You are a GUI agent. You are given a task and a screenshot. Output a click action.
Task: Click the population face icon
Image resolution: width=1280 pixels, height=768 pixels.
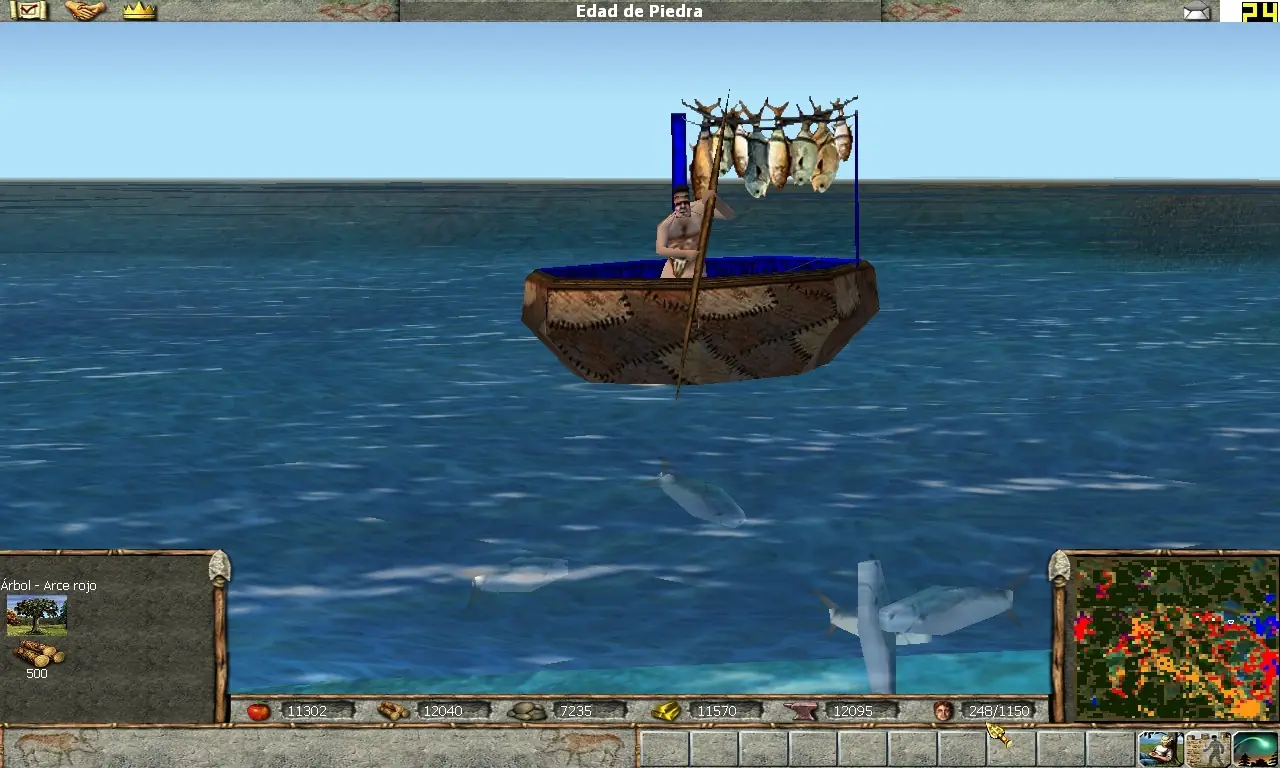pos(942,711)
